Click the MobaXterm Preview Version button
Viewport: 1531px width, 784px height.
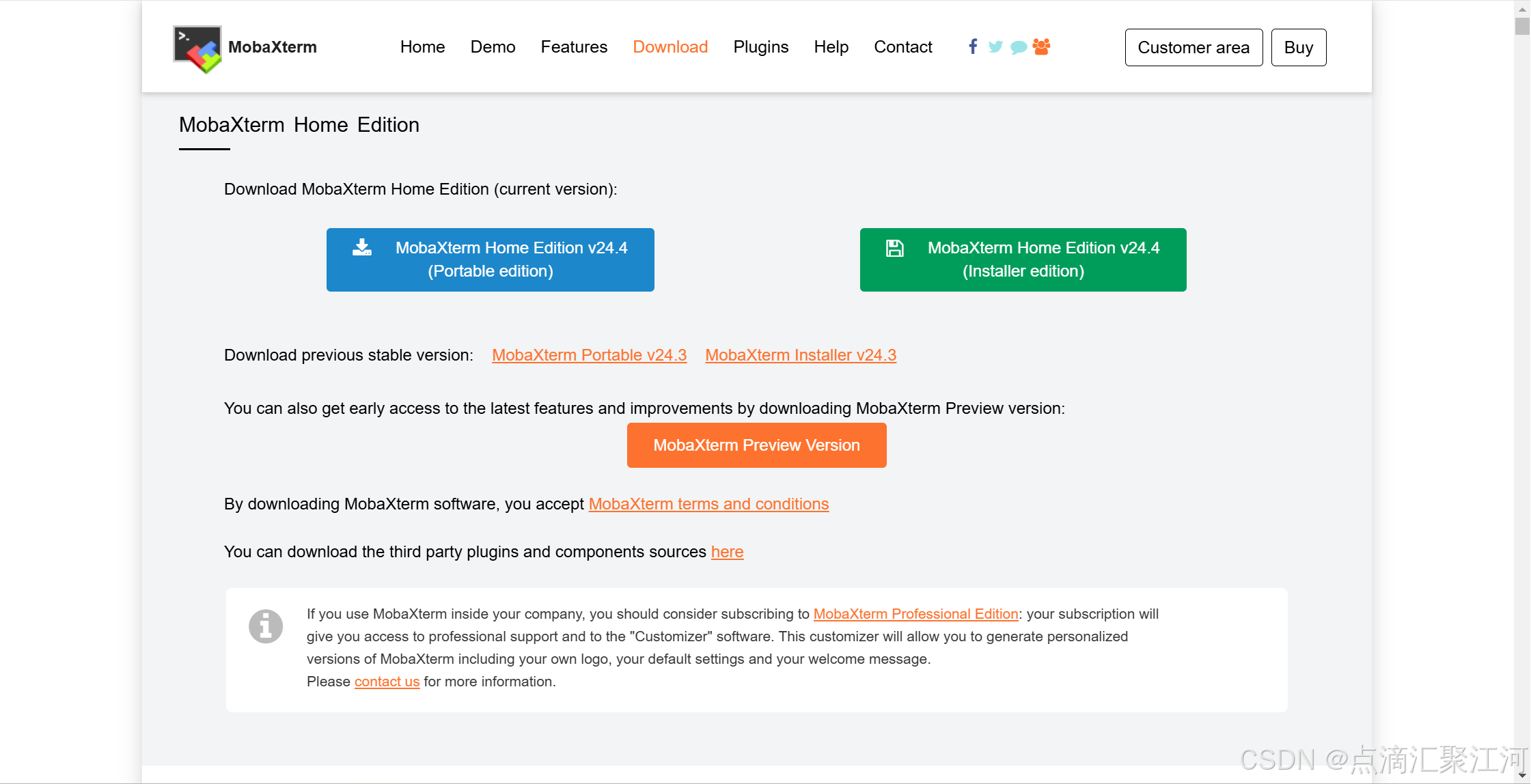(x=757, y=445)
